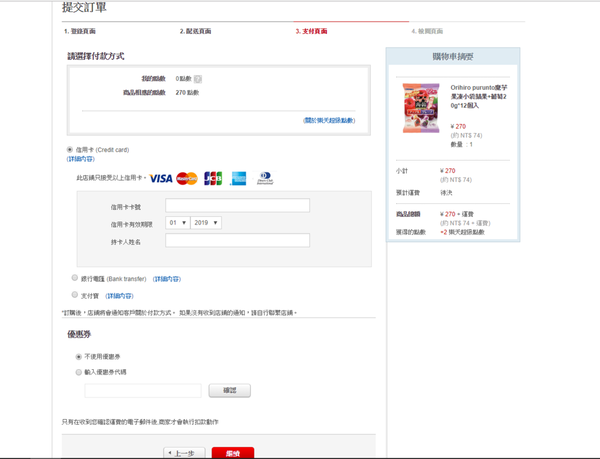Open the 關於樂天超級點數 link
This screenshot has width=600, height=459.
[329, 120]
